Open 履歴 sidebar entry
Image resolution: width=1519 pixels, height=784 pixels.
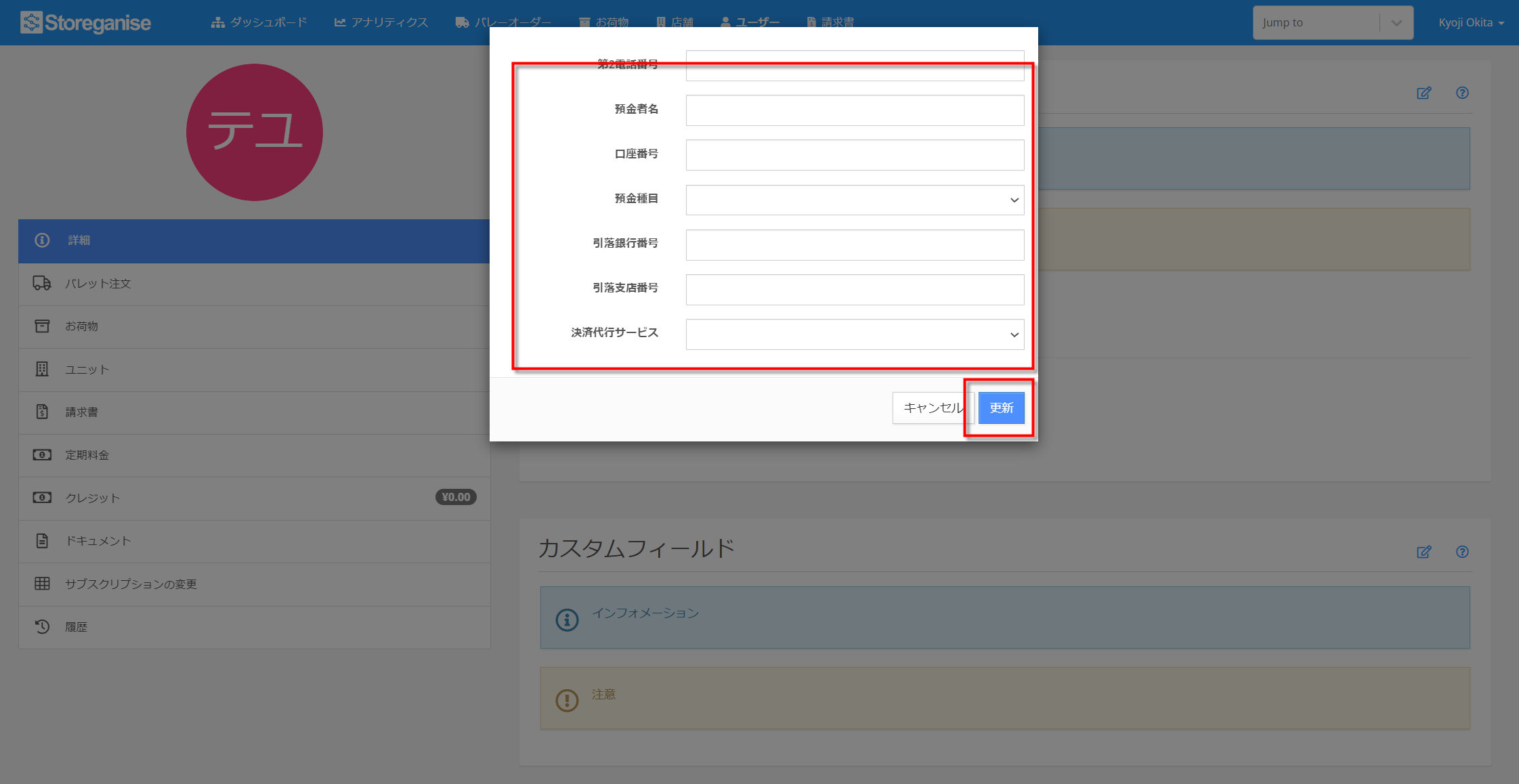(x=254, y=627)
